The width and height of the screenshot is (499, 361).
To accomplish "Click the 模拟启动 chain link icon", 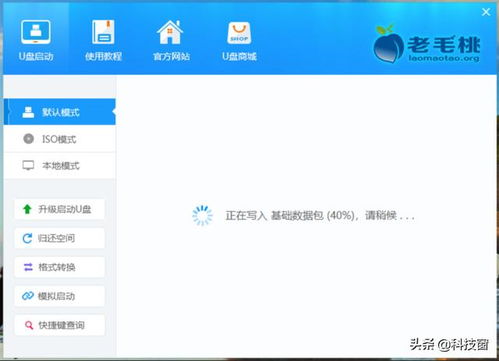I will (28, 296).
